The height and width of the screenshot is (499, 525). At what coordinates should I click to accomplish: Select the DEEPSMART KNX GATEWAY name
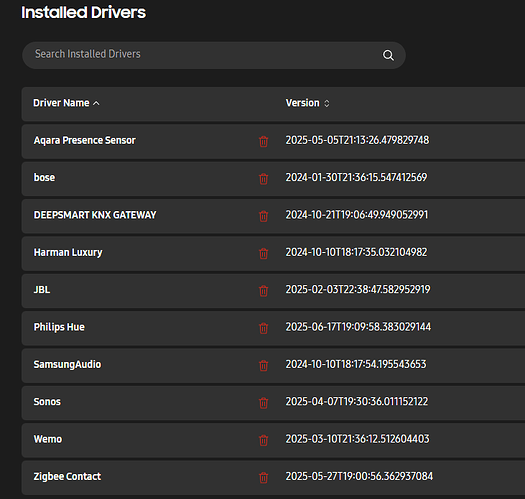click(95, 215)
